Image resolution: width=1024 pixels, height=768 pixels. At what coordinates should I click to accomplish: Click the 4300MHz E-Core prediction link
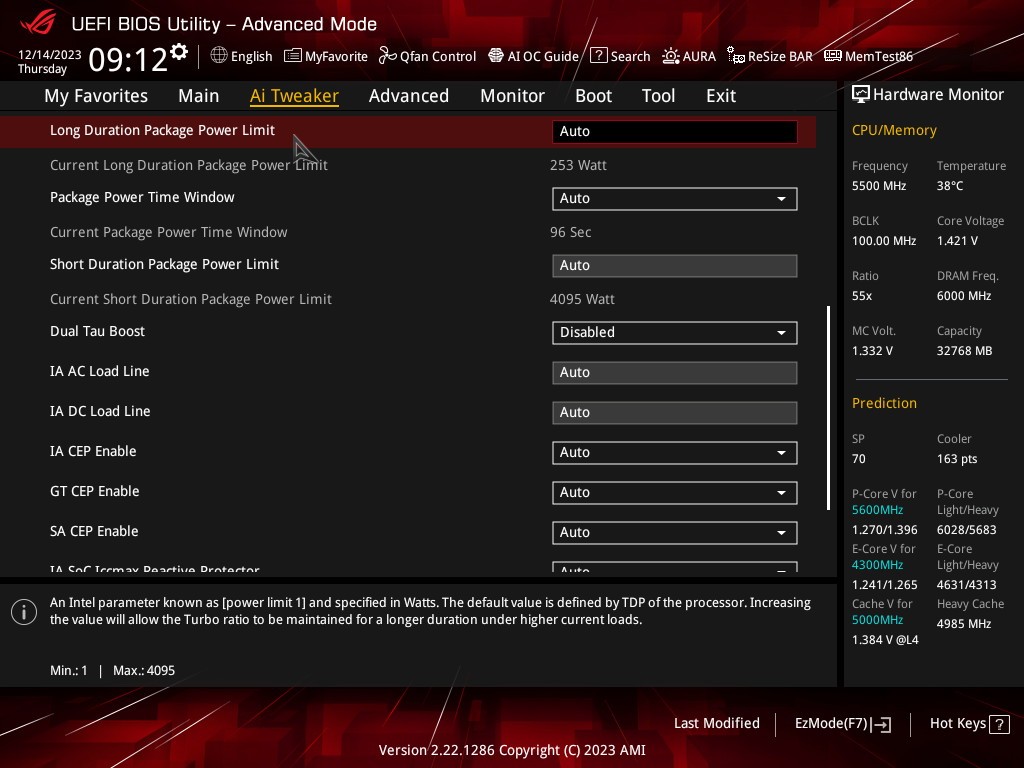point(877,565)
